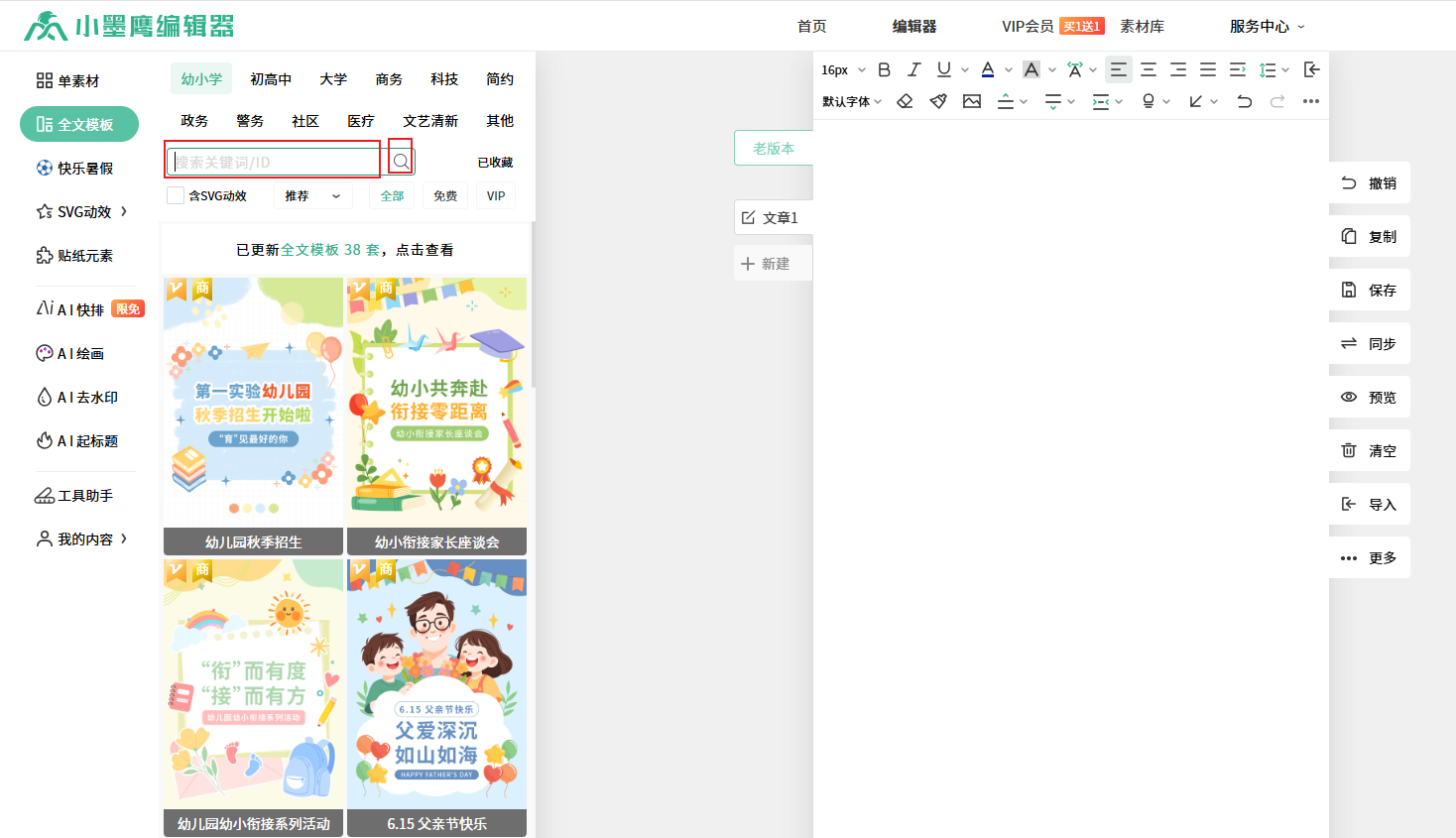Click the 保存 save button
Screen dimensions: 1456x838
coord(1369,290)
